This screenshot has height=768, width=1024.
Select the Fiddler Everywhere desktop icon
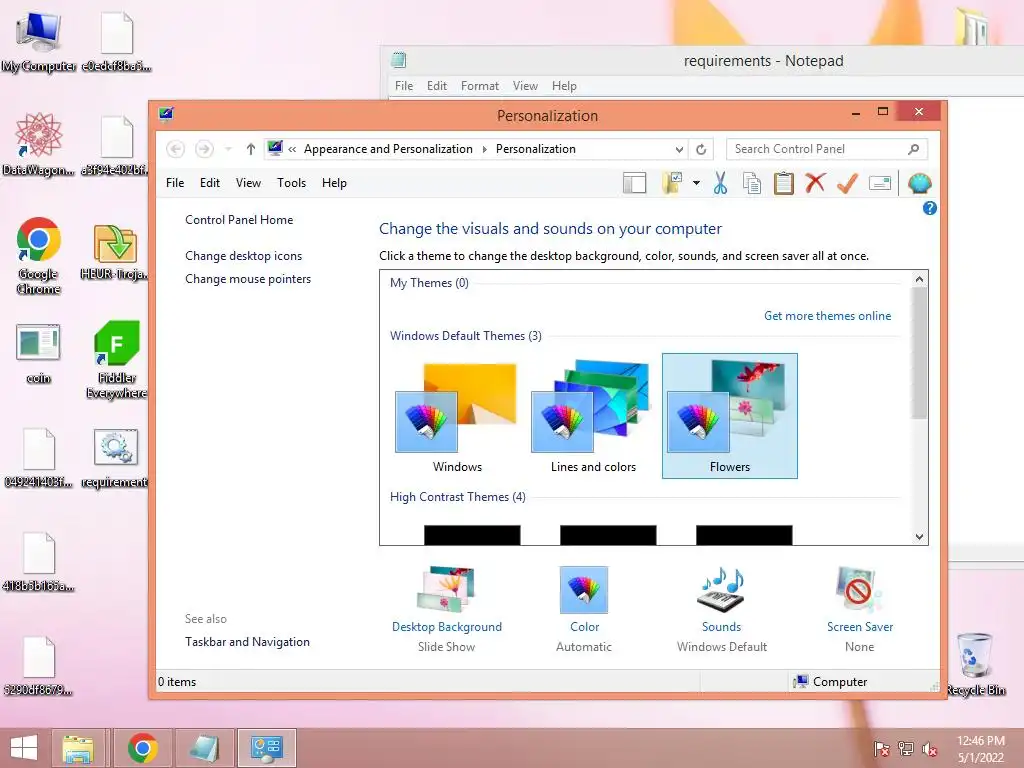(116, 360)
